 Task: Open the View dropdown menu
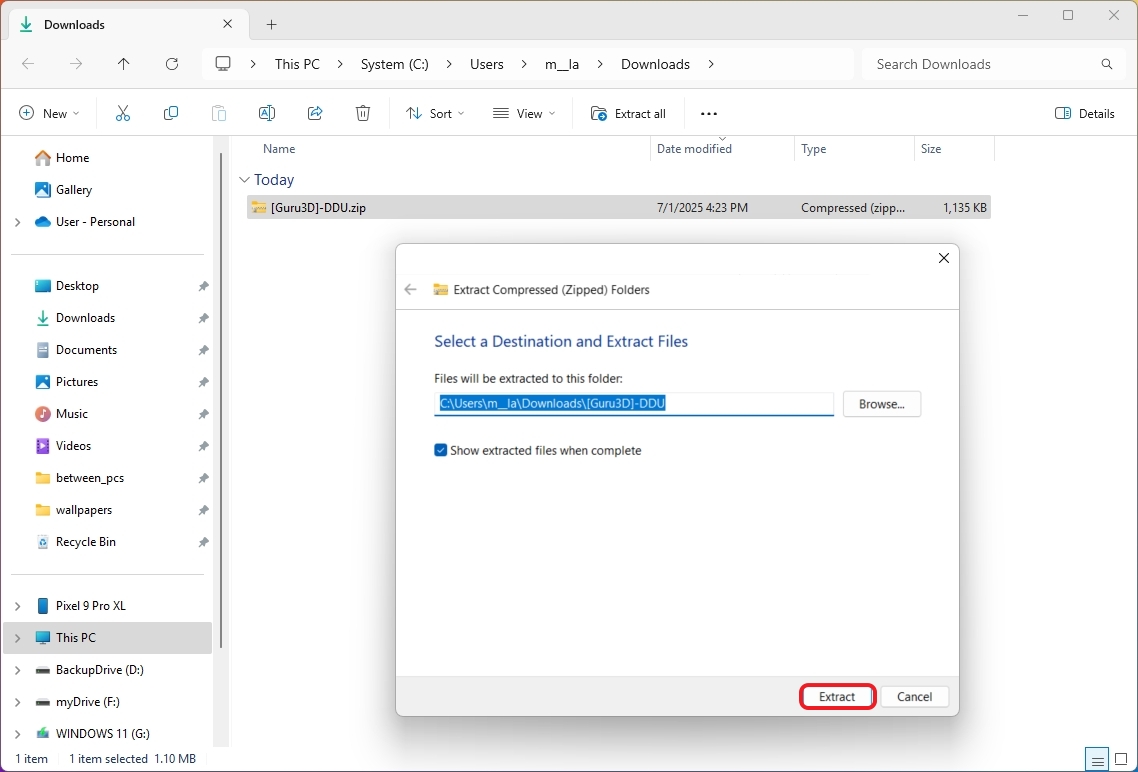(524, 113)
